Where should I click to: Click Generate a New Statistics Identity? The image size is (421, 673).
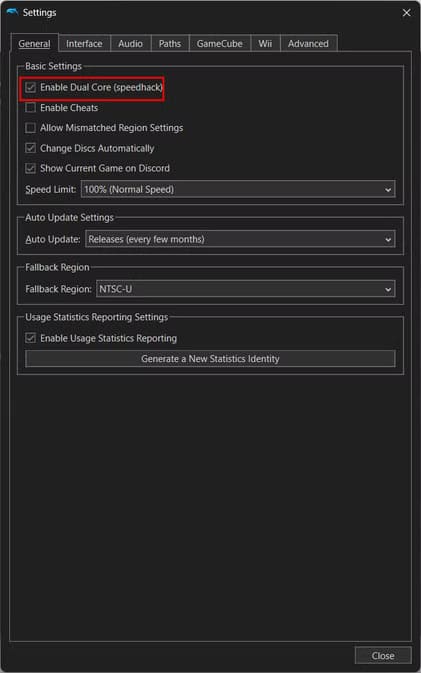pos(210,358)
